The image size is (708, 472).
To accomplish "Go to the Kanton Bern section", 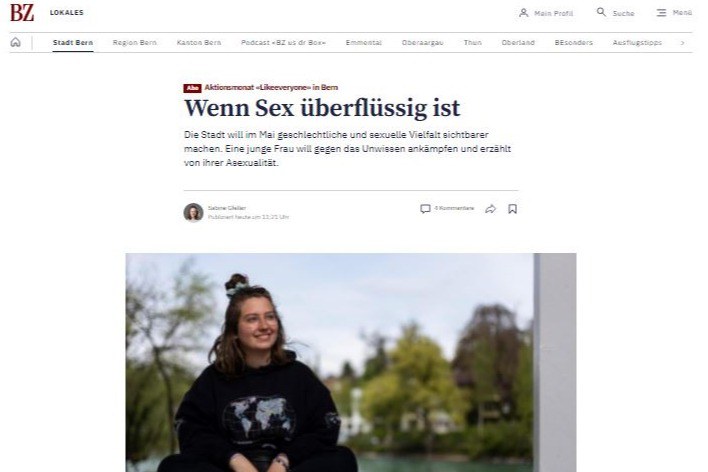I will click(x=199, y=42).
